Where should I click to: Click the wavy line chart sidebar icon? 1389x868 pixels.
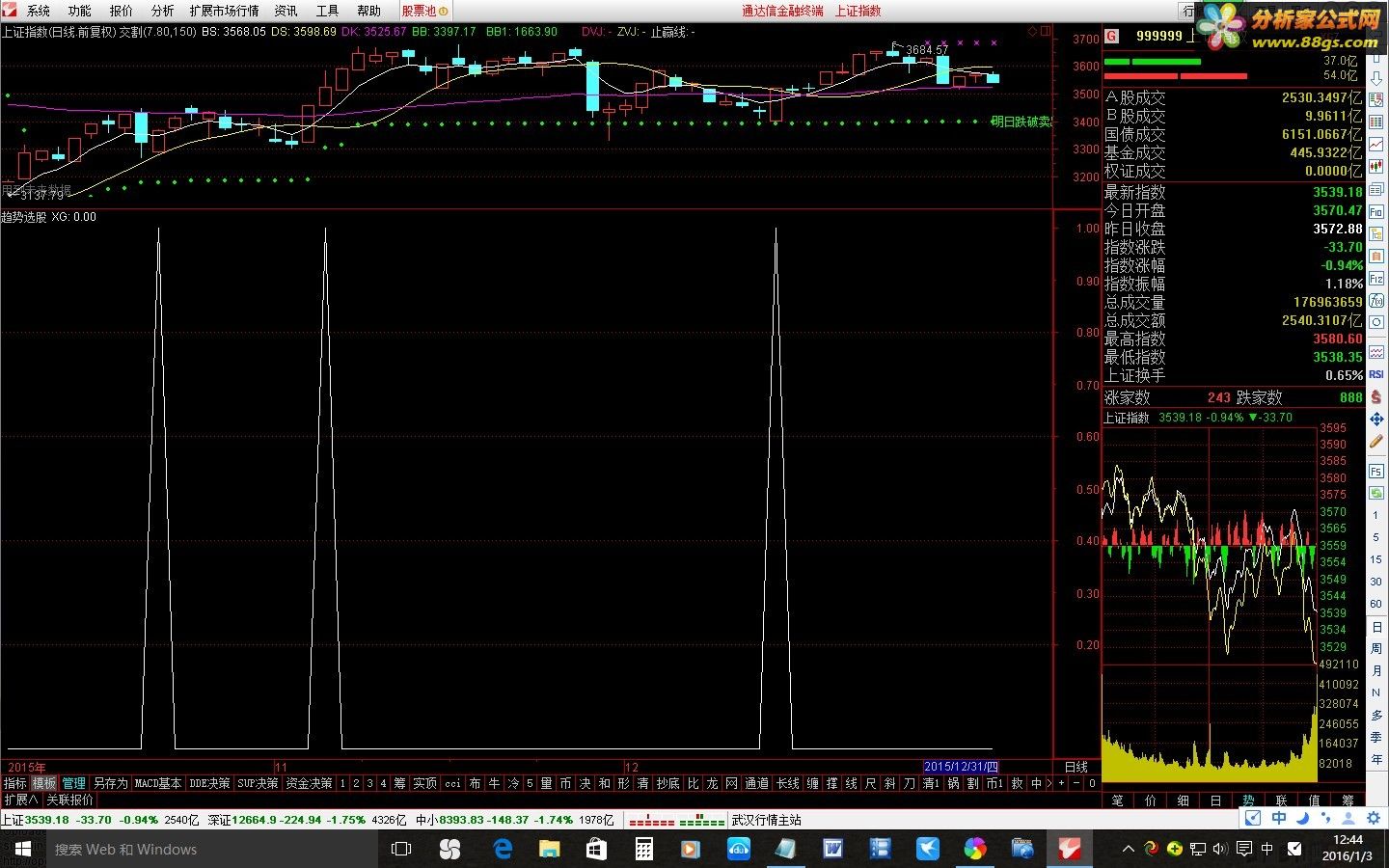pos(1376,352)
